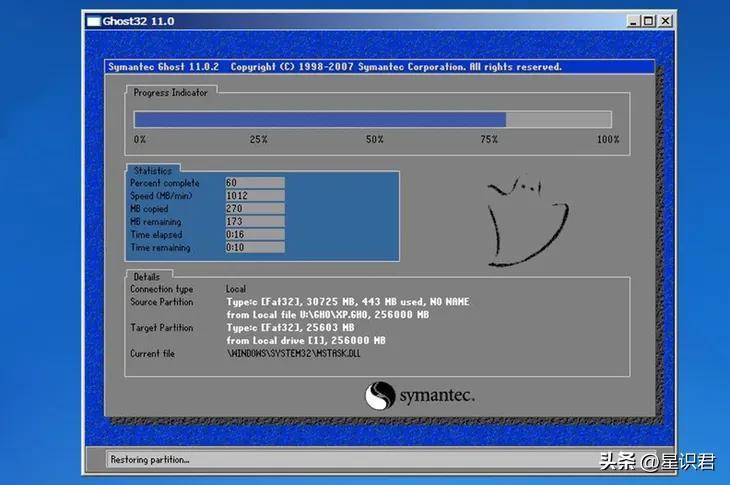
Task: Click the Details group label
Action: click(147, 277)
